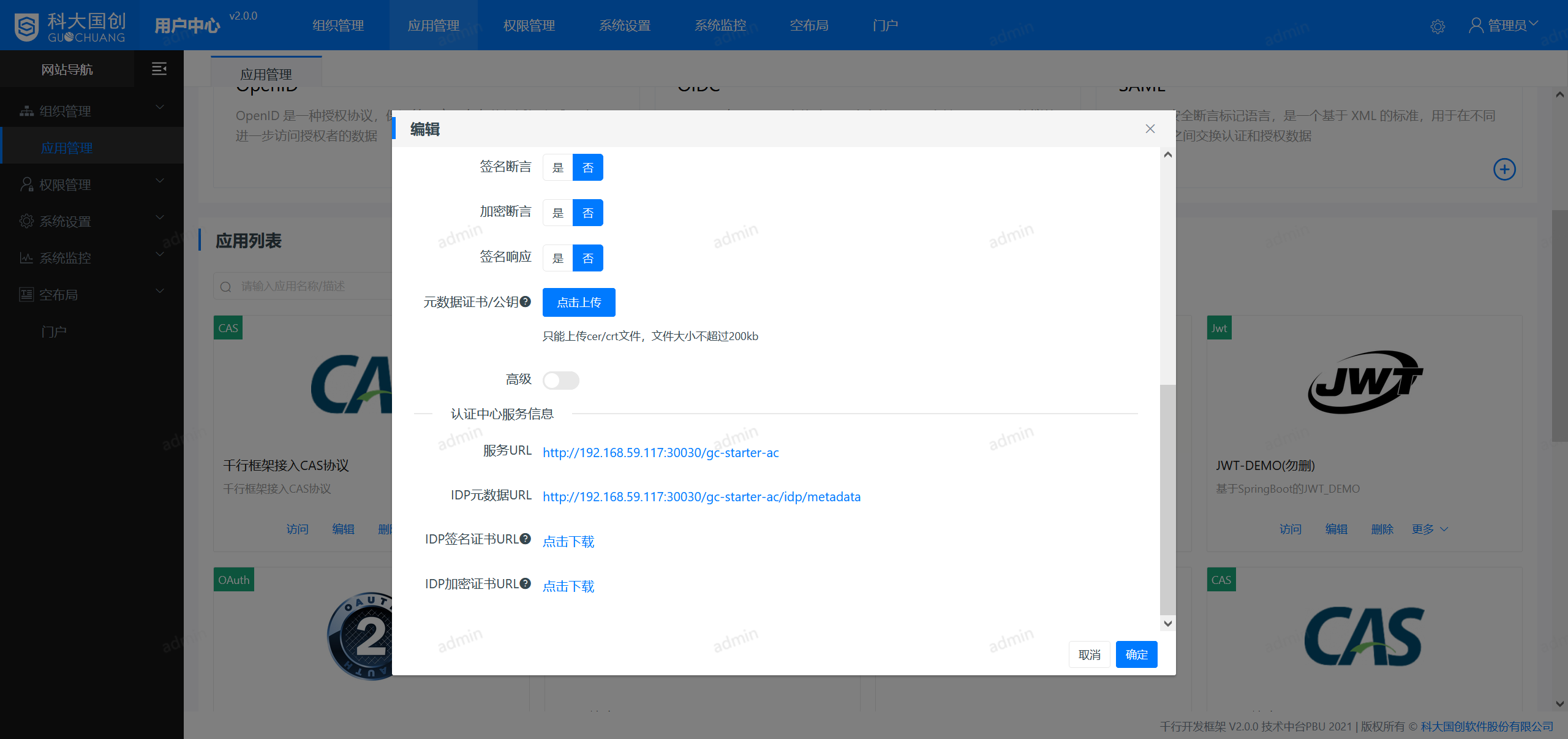Select 是 for 加密断言
The width and height of the screenshot is (1568, 739).
(x=557, y=213)
